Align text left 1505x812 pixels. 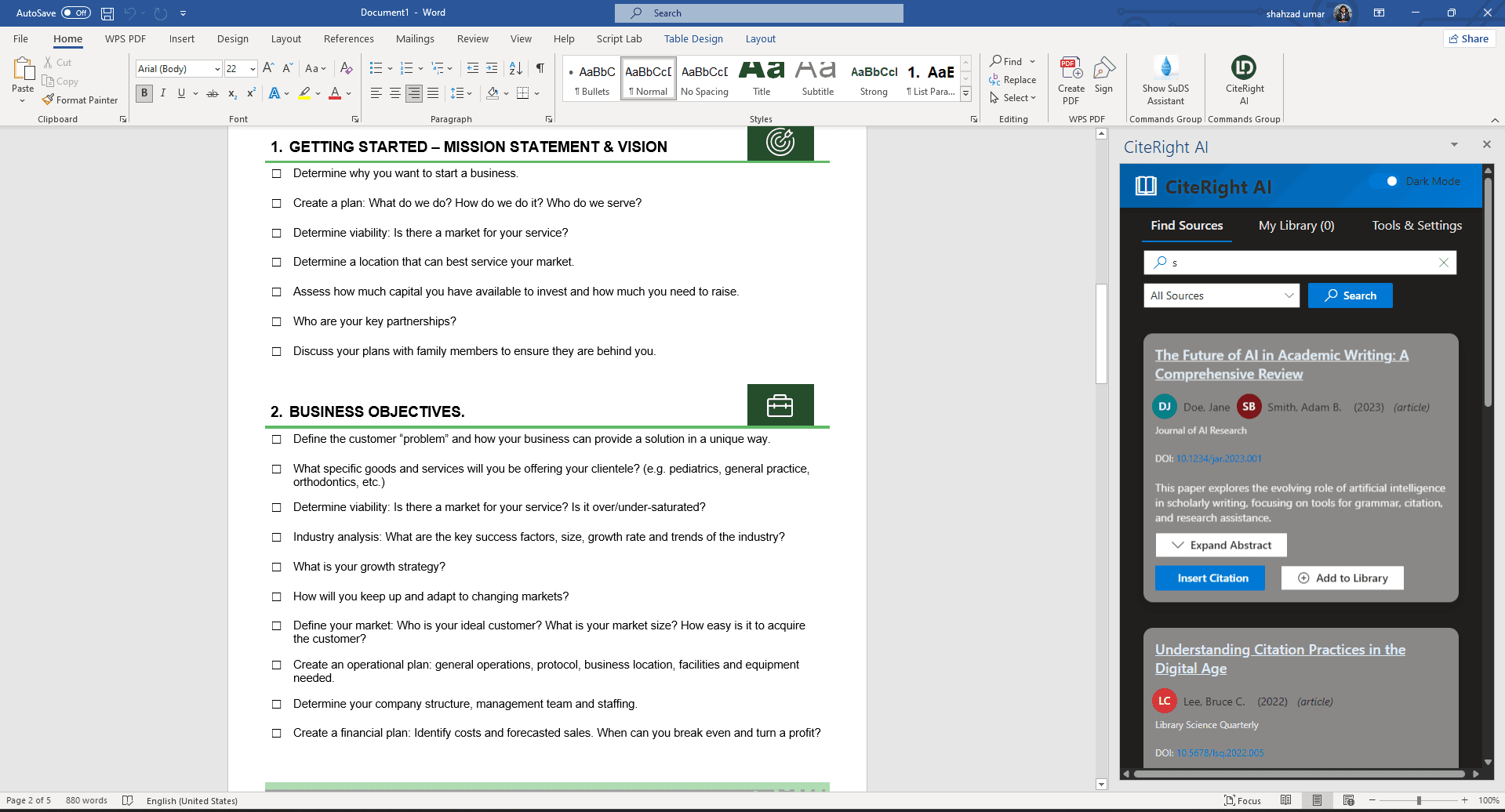tap(376, 93)
